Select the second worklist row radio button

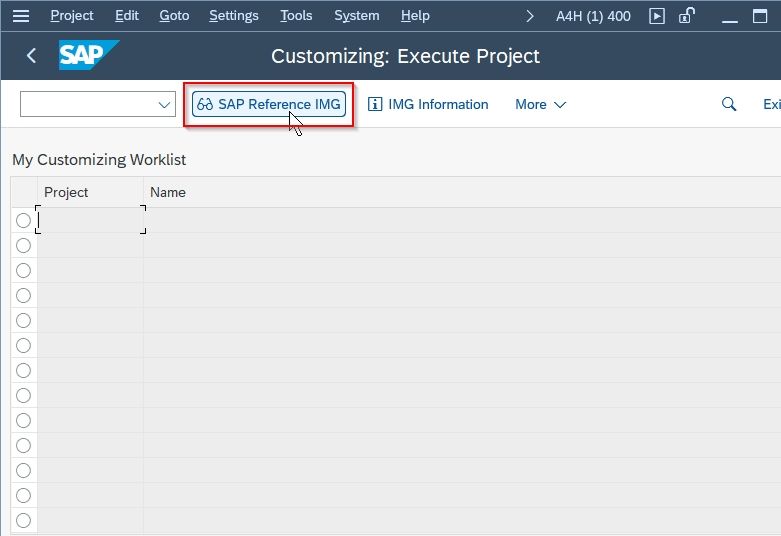pos(23,245)
